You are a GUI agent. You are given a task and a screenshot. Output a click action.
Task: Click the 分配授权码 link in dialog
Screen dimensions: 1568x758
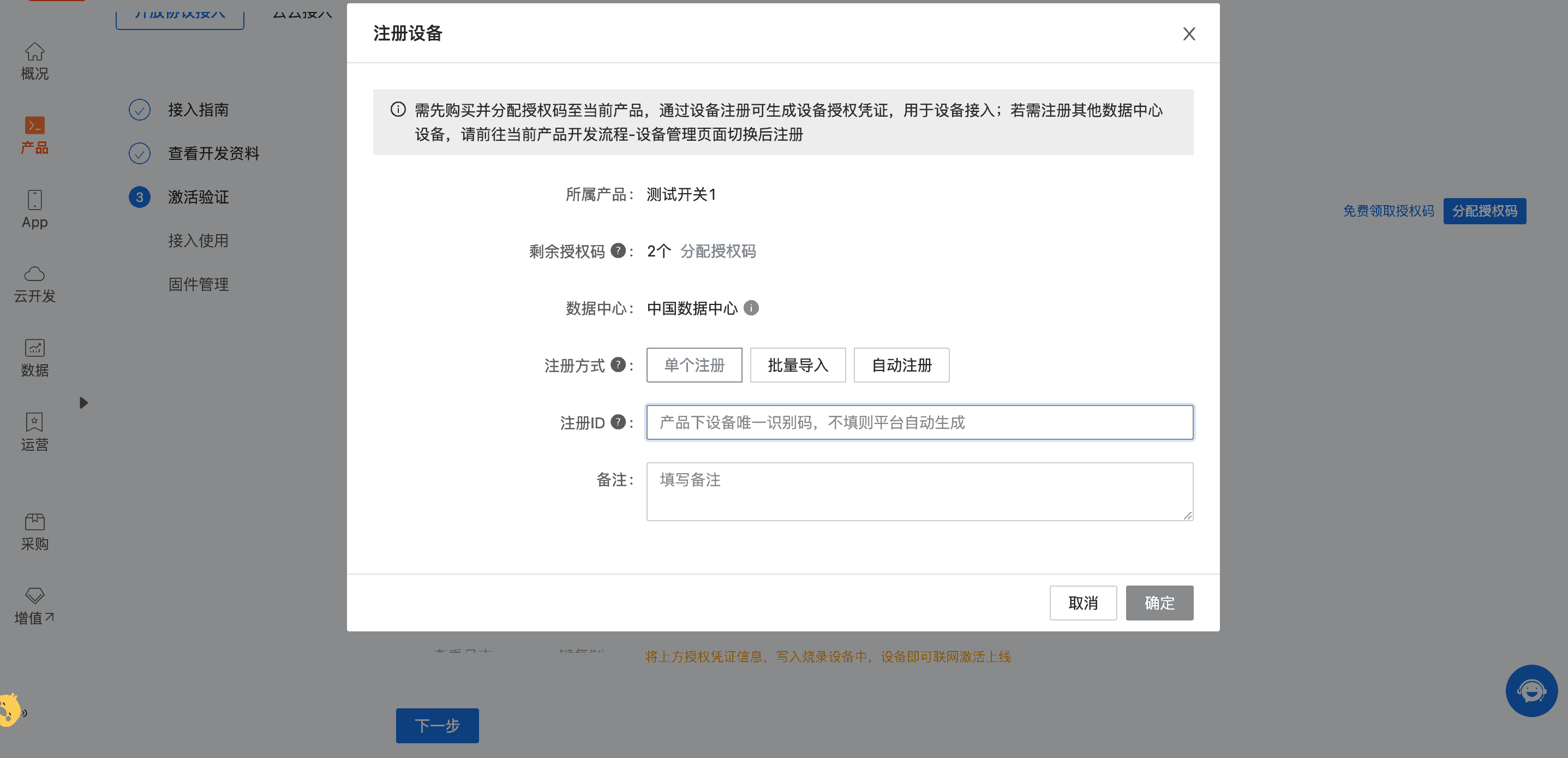(x=717, y=251)
